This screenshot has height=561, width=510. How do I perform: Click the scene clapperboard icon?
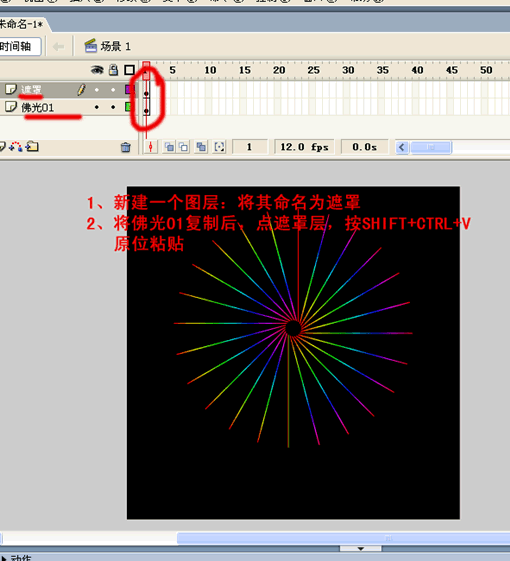tap(91, 46)
